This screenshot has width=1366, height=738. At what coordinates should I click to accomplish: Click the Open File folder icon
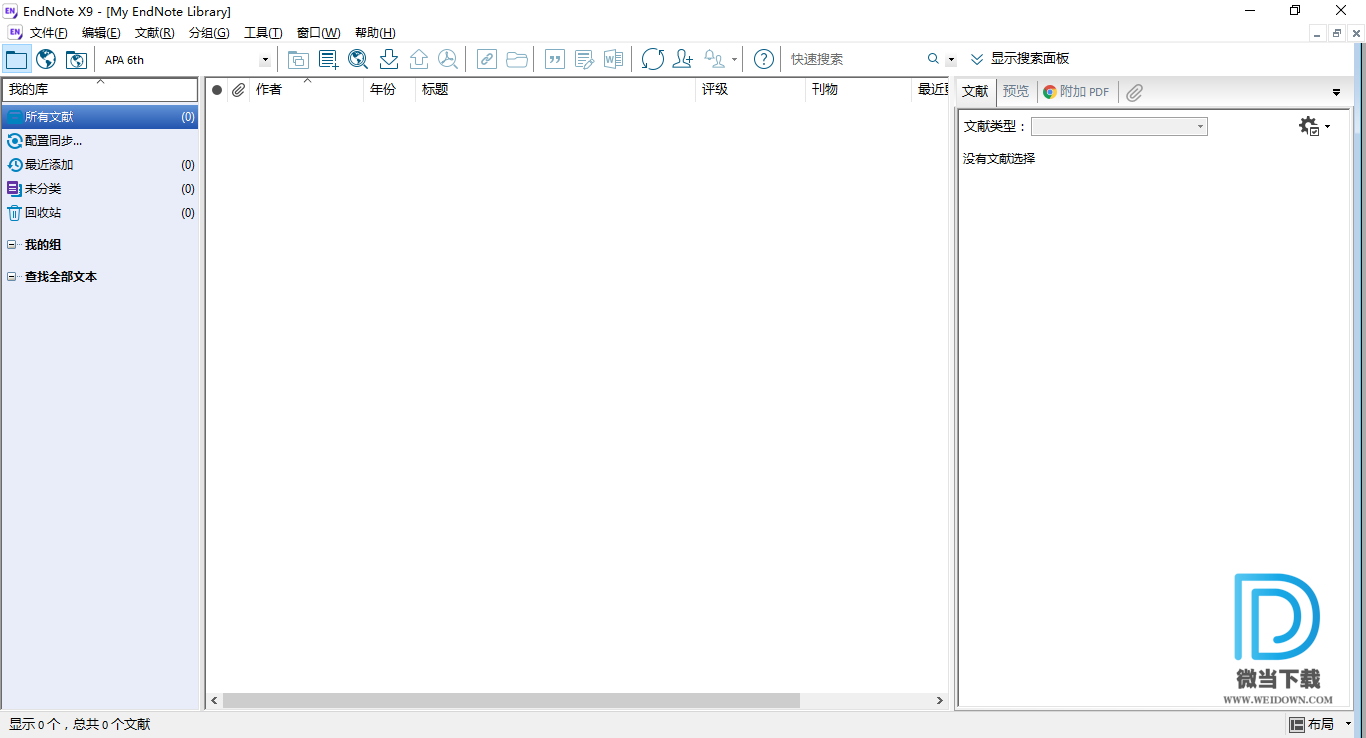517,59
